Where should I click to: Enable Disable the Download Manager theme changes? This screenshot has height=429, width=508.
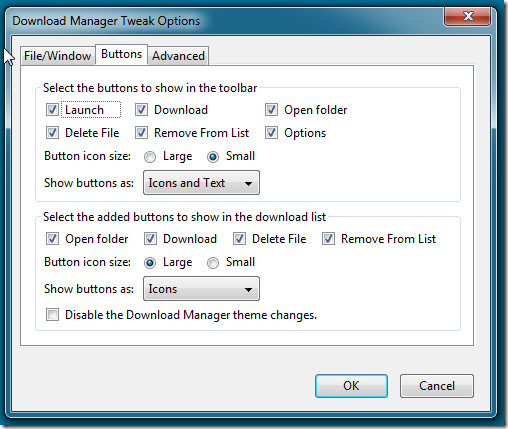point(52,314)
